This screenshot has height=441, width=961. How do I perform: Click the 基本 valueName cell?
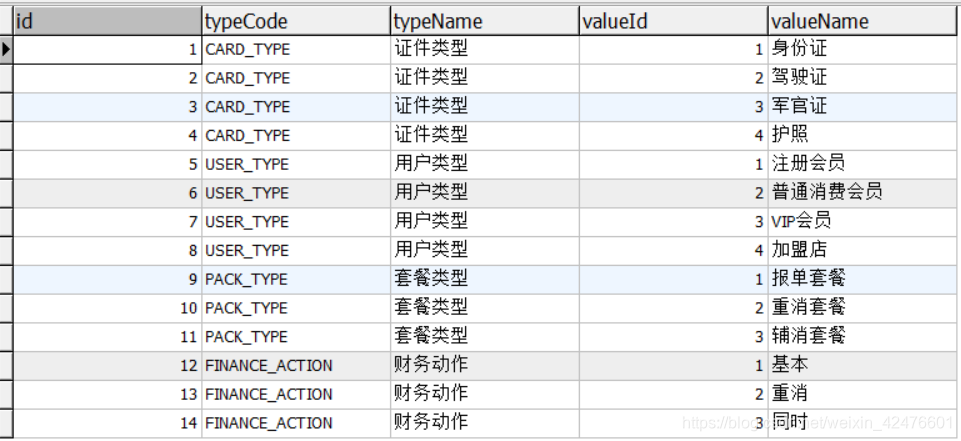(862, 366)
